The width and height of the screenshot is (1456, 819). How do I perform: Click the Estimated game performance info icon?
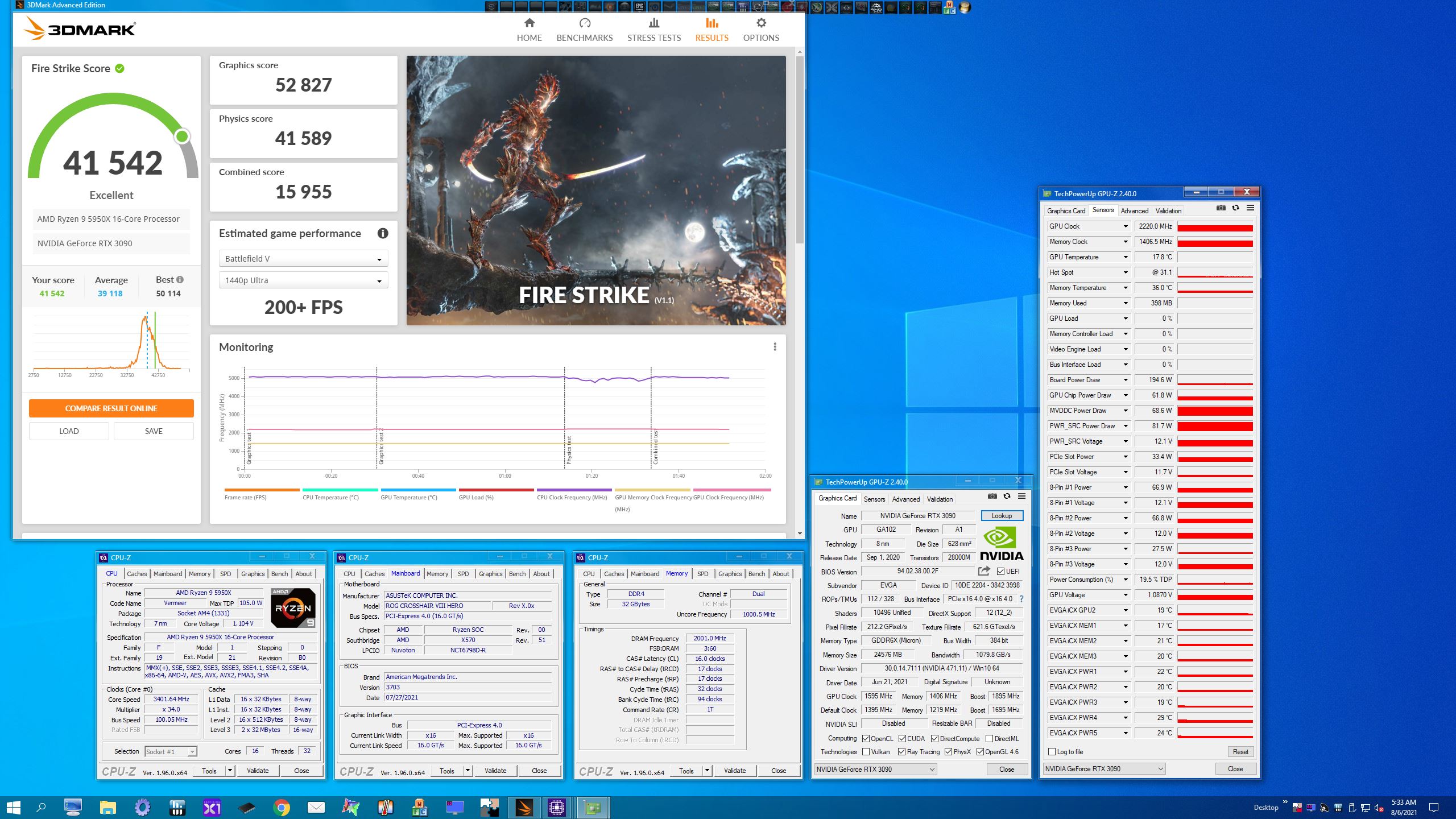pos(383,233)
